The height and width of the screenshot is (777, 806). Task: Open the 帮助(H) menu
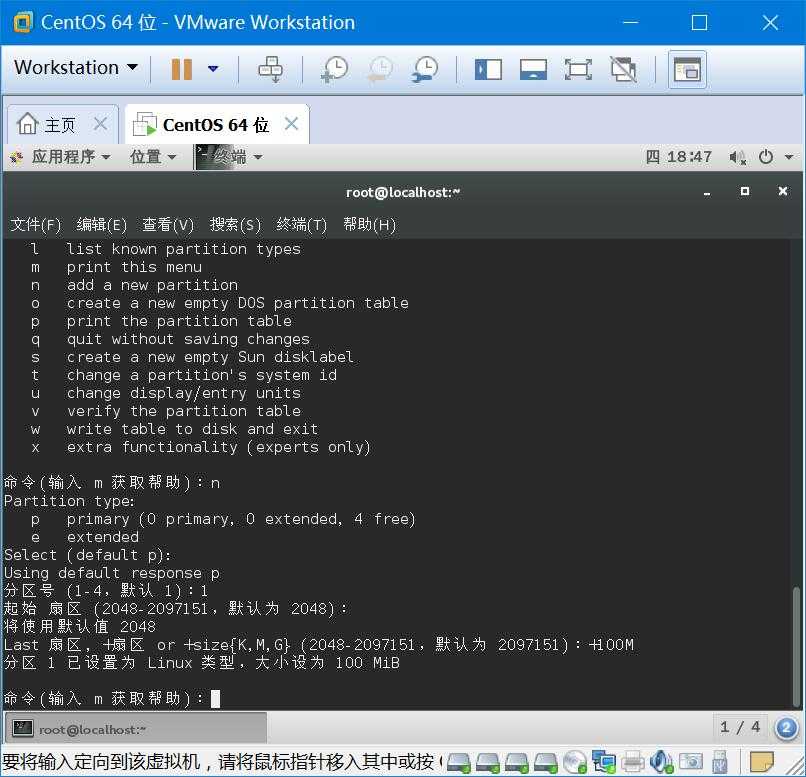(x=370, y=225)
